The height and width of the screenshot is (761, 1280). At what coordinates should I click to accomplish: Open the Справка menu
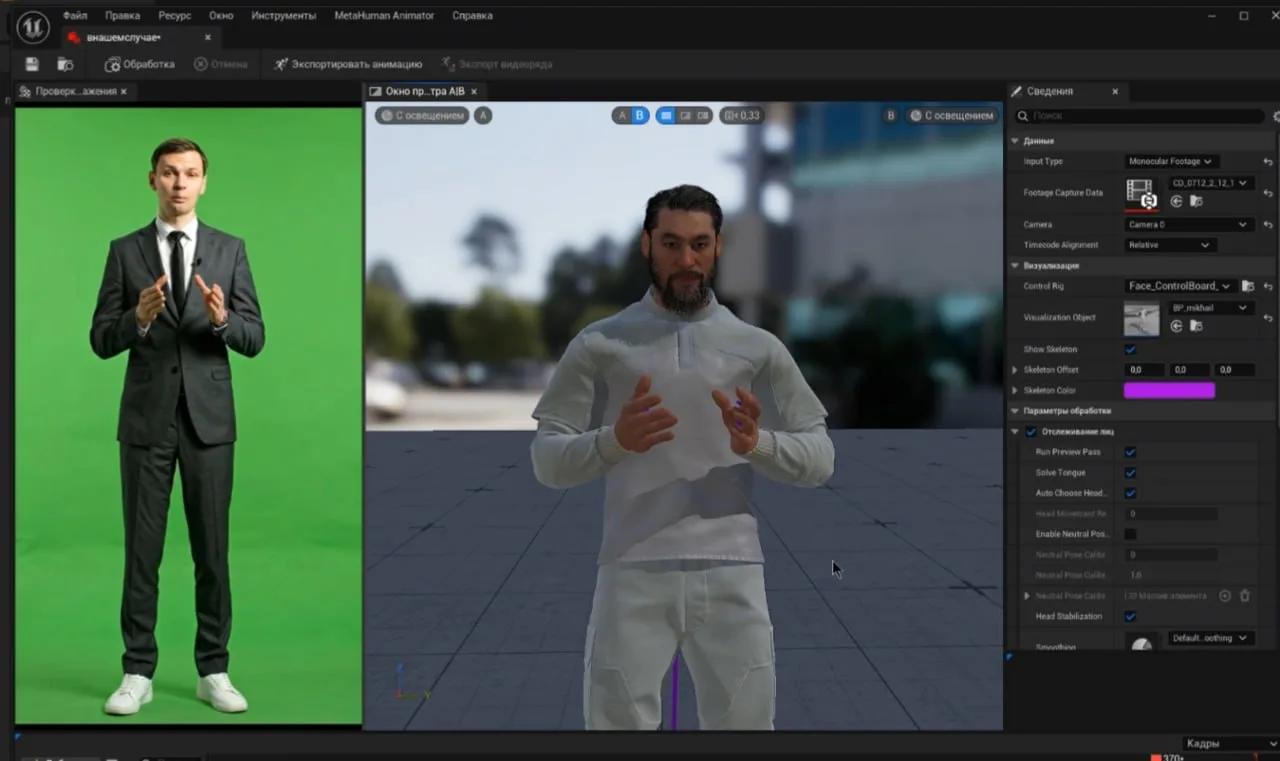472,16
